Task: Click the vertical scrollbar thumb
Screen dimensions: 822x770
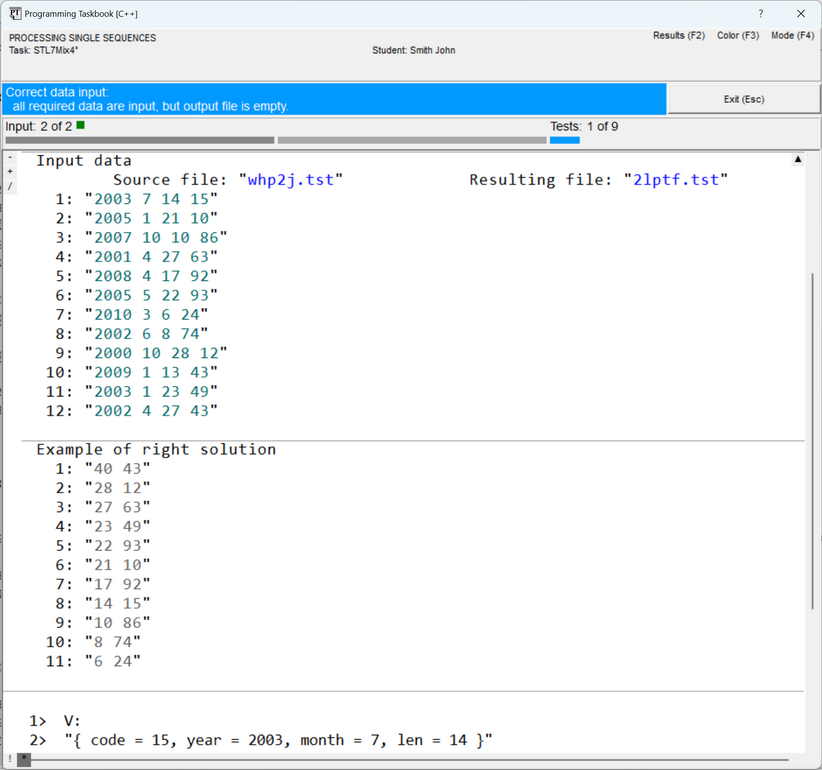Action: coord(810,440)
